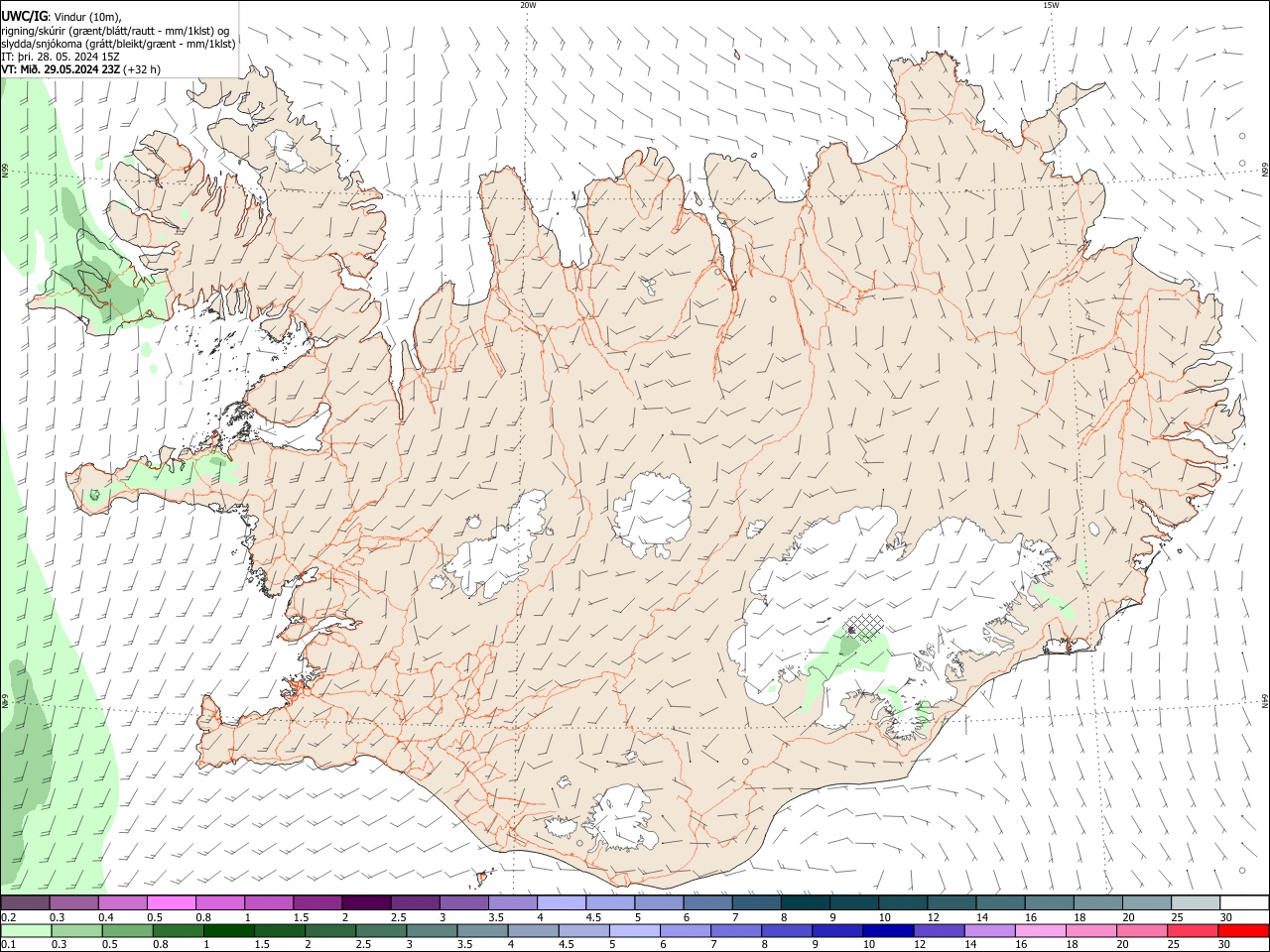Pick the upper scale swatch between 12 and 14
Image resolution: width=1270 pixels, height=952 pixels.
pyautogui.click(x=952, y=902)
